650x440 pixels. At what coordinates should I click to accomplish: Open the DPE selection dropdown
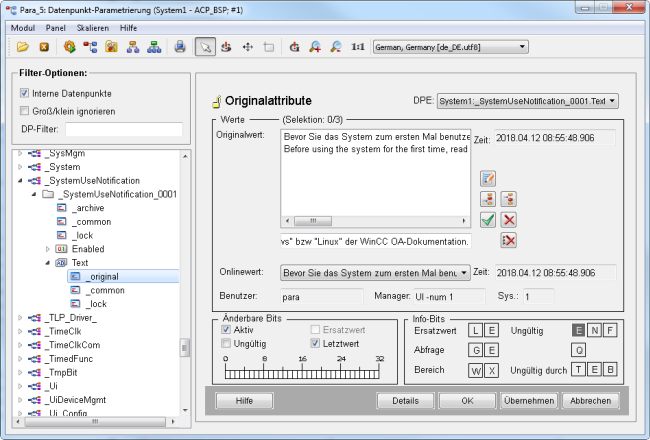pos(528,101)
